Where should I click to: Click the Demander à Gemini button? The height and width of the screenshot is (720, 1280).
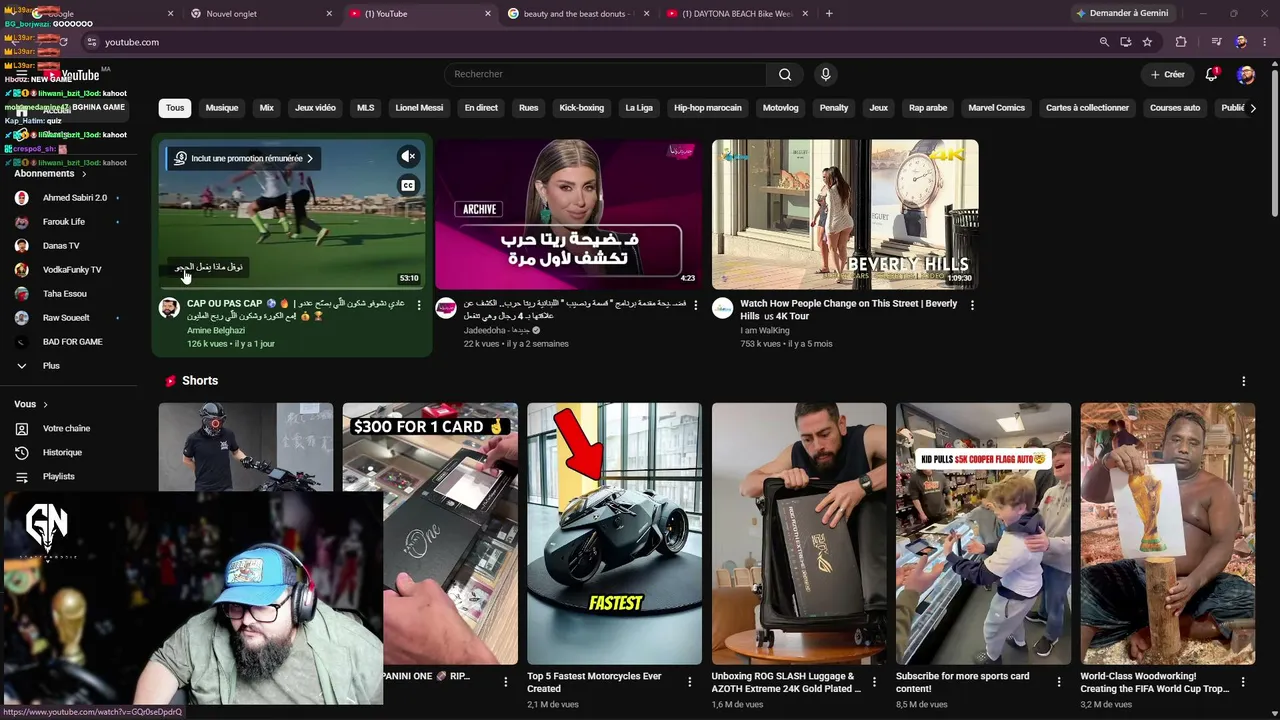point(1122,14)
